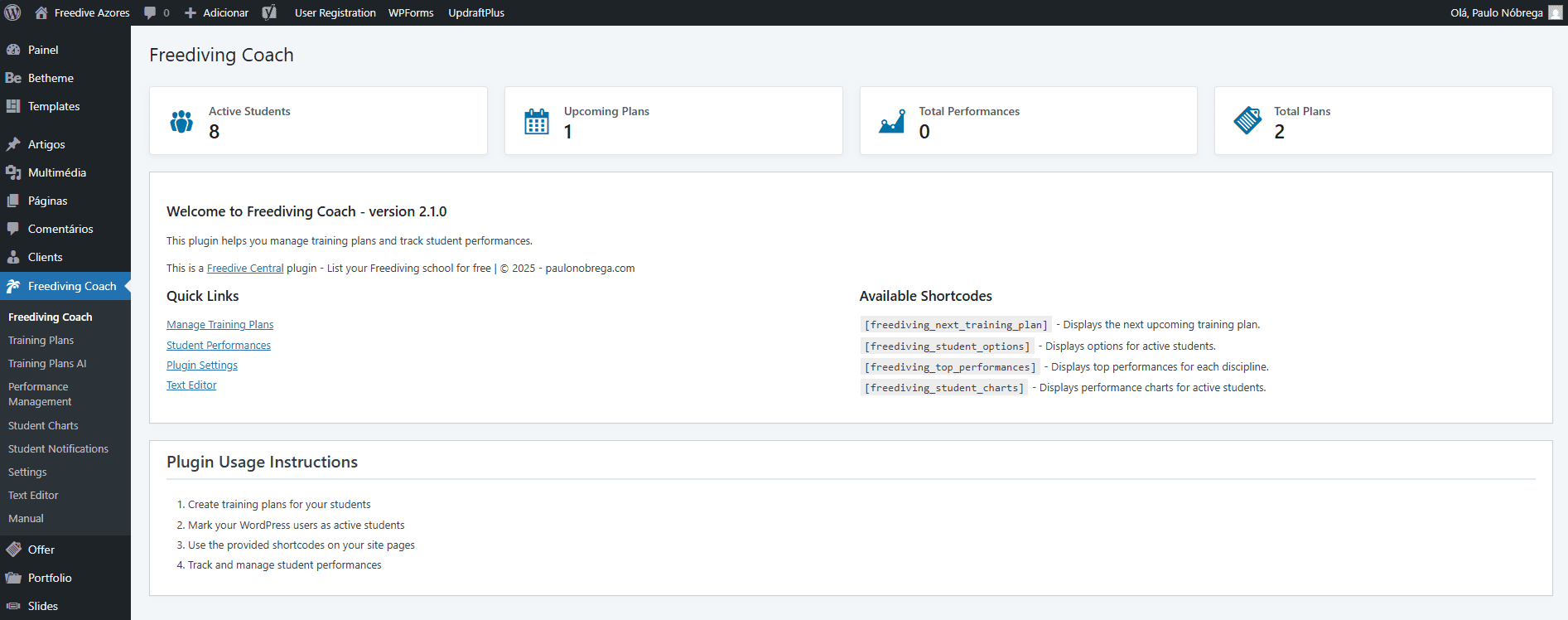
Task: Open UpdraftPlus from admin bar
Action: click(x=476, y=12)
